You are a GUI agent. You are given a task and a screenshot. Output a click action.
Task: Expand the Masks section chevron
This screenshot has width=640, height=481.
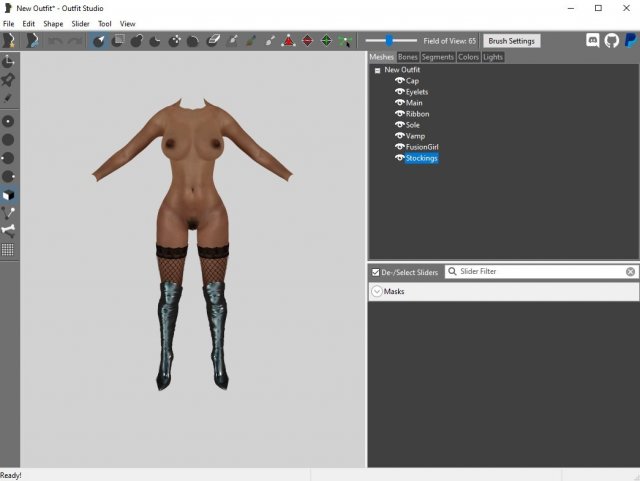(376, 292)
